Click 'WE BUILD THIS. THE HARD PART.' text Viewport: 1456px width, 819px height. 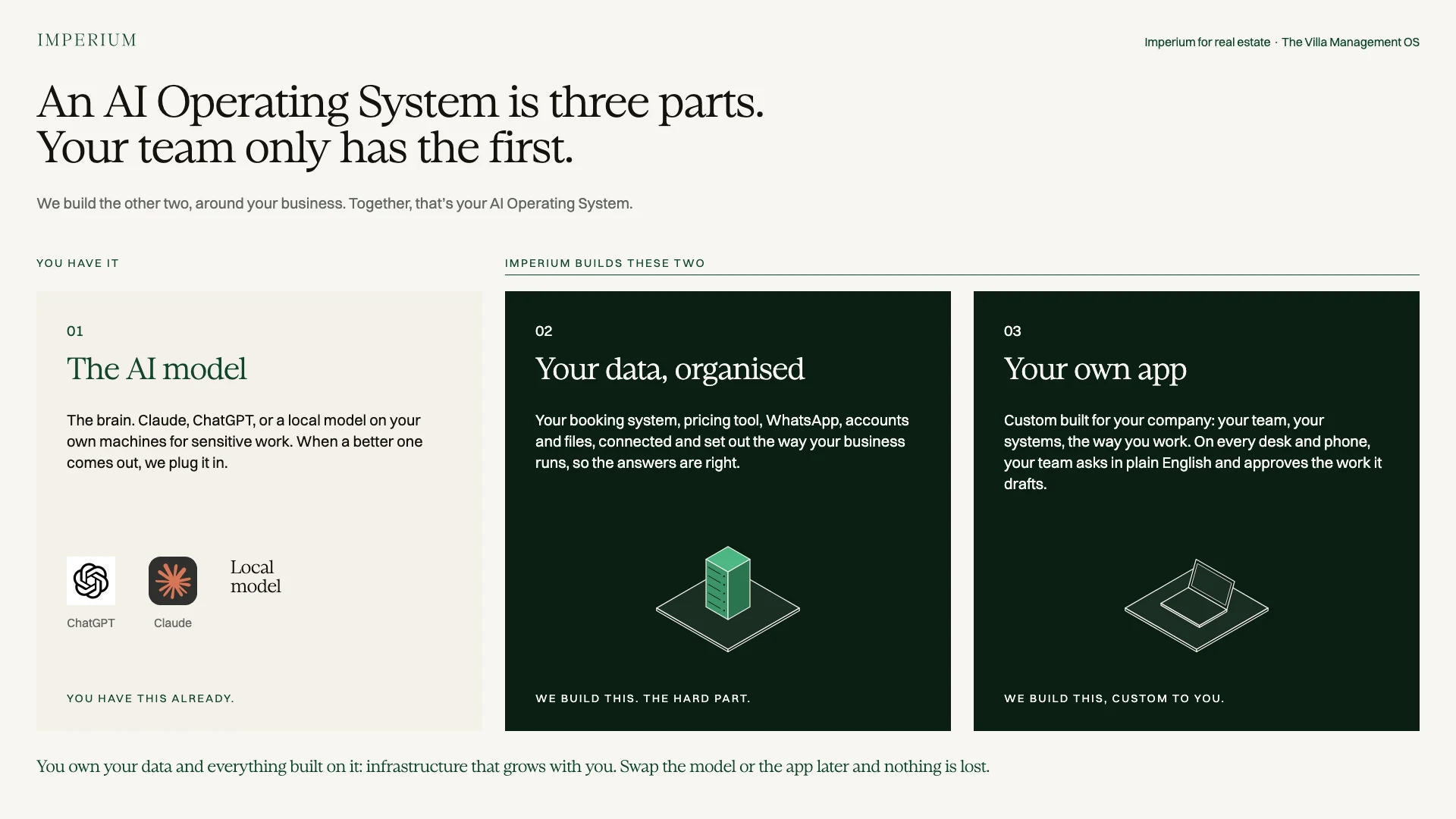click(643, 698)
